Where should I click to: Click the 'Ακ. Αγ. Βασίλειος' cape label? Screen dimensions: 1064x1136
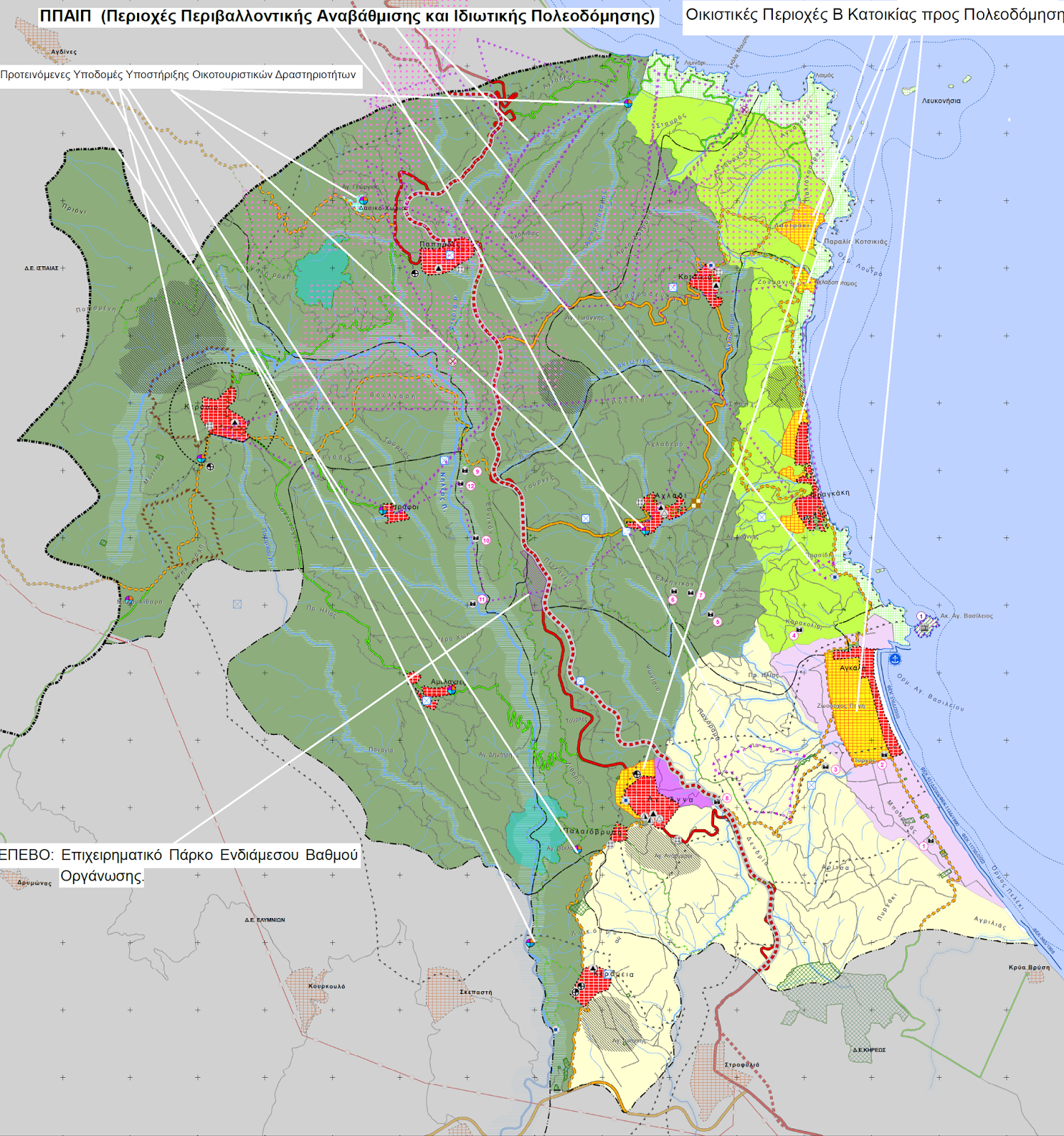(967, 616)
